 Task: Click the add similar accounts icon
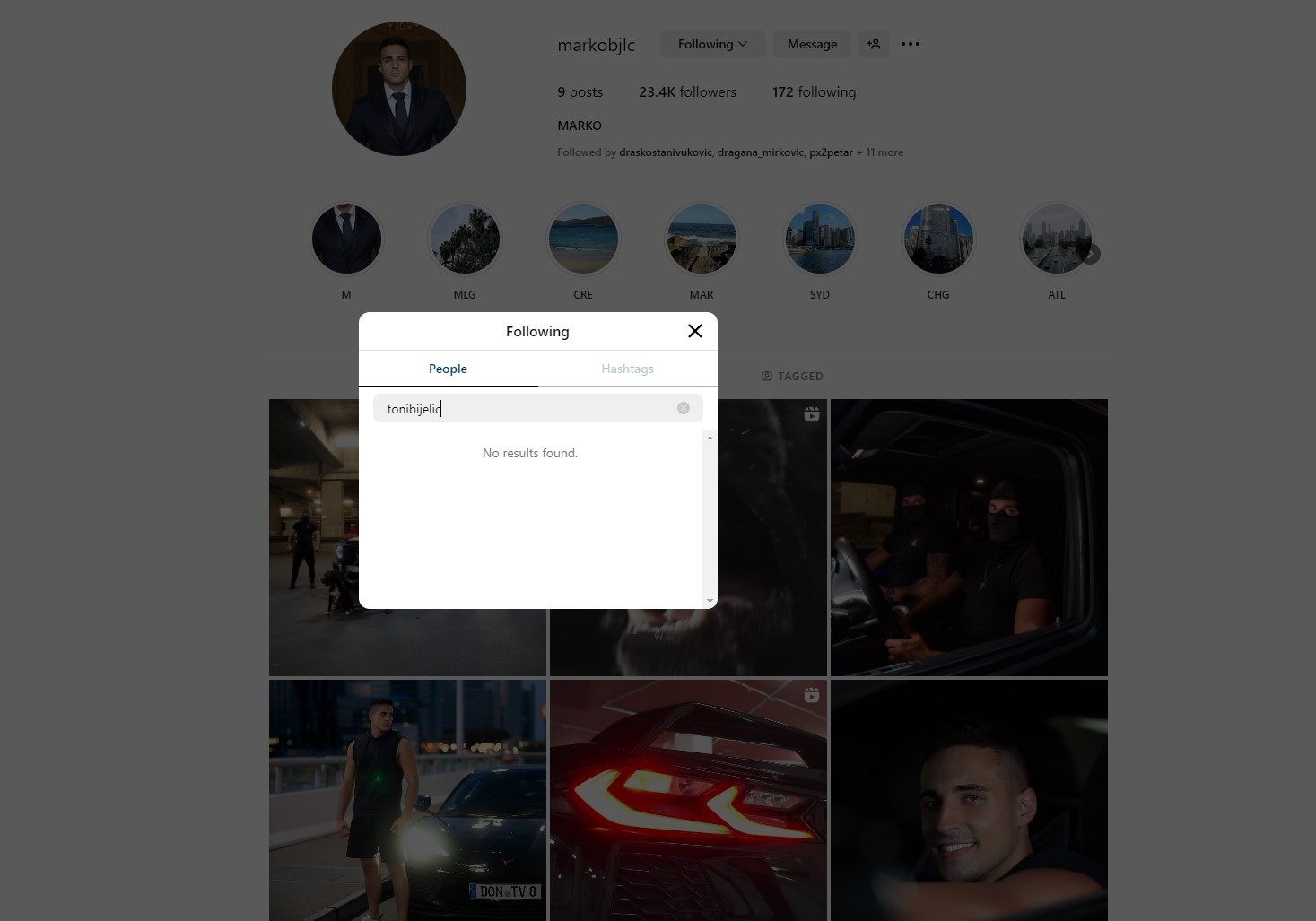click(874, 44)
